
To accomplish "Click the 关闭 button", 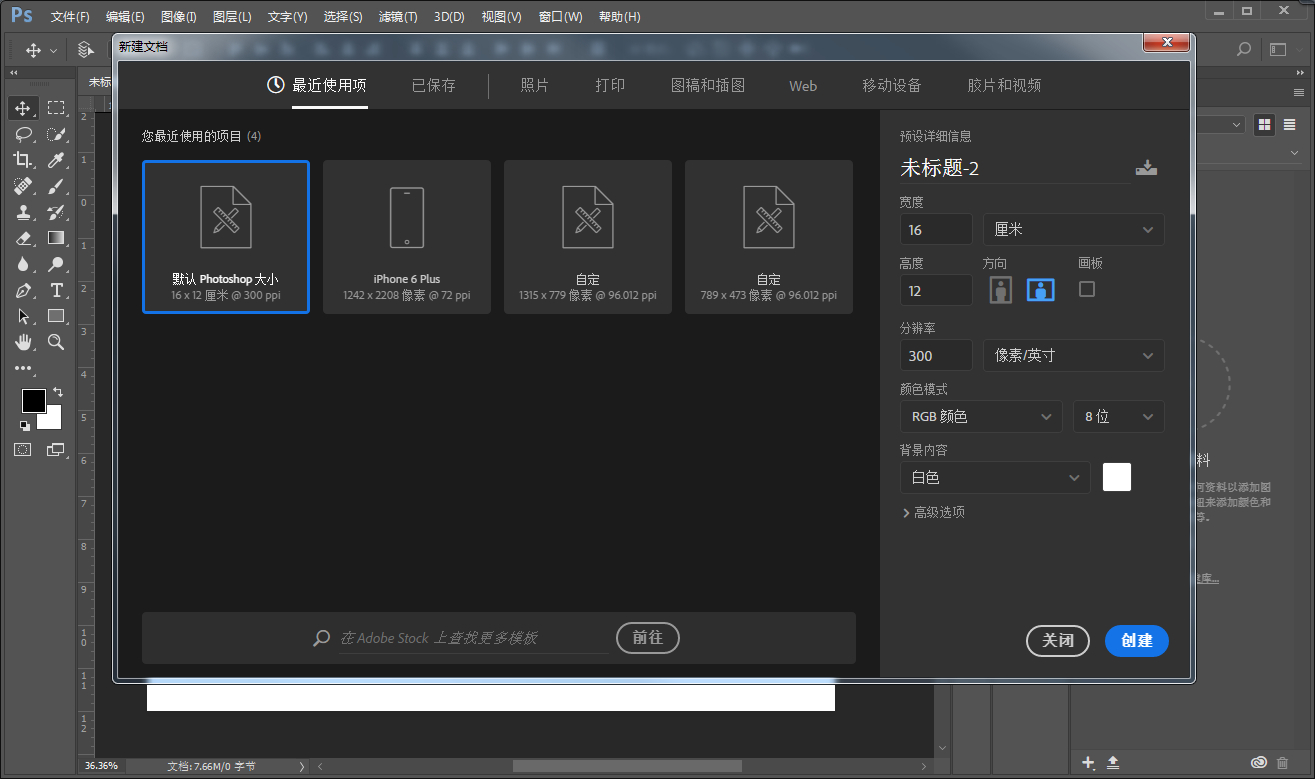I will pyautogui.click(x=1058, y=641).
